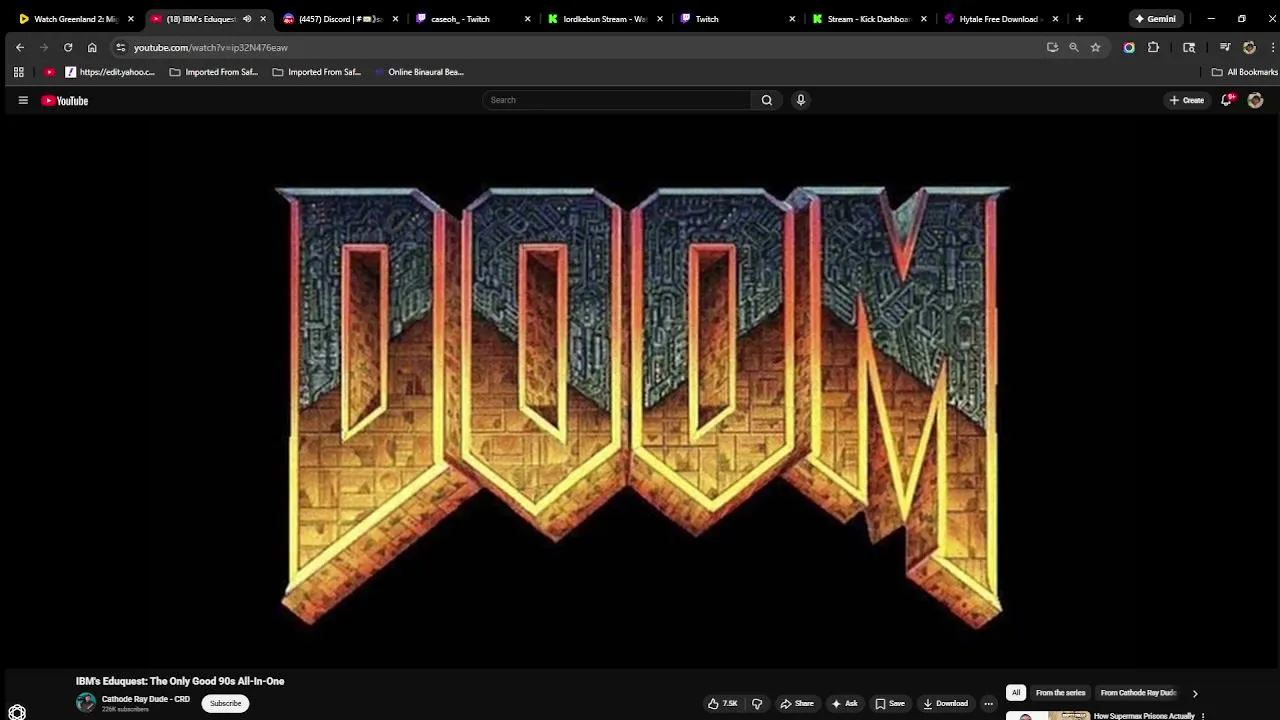The width and height of the screenshot is (1280, 720).
Task: Open Cathode Ray Dude channel avatar
Action: click(86, 703)
